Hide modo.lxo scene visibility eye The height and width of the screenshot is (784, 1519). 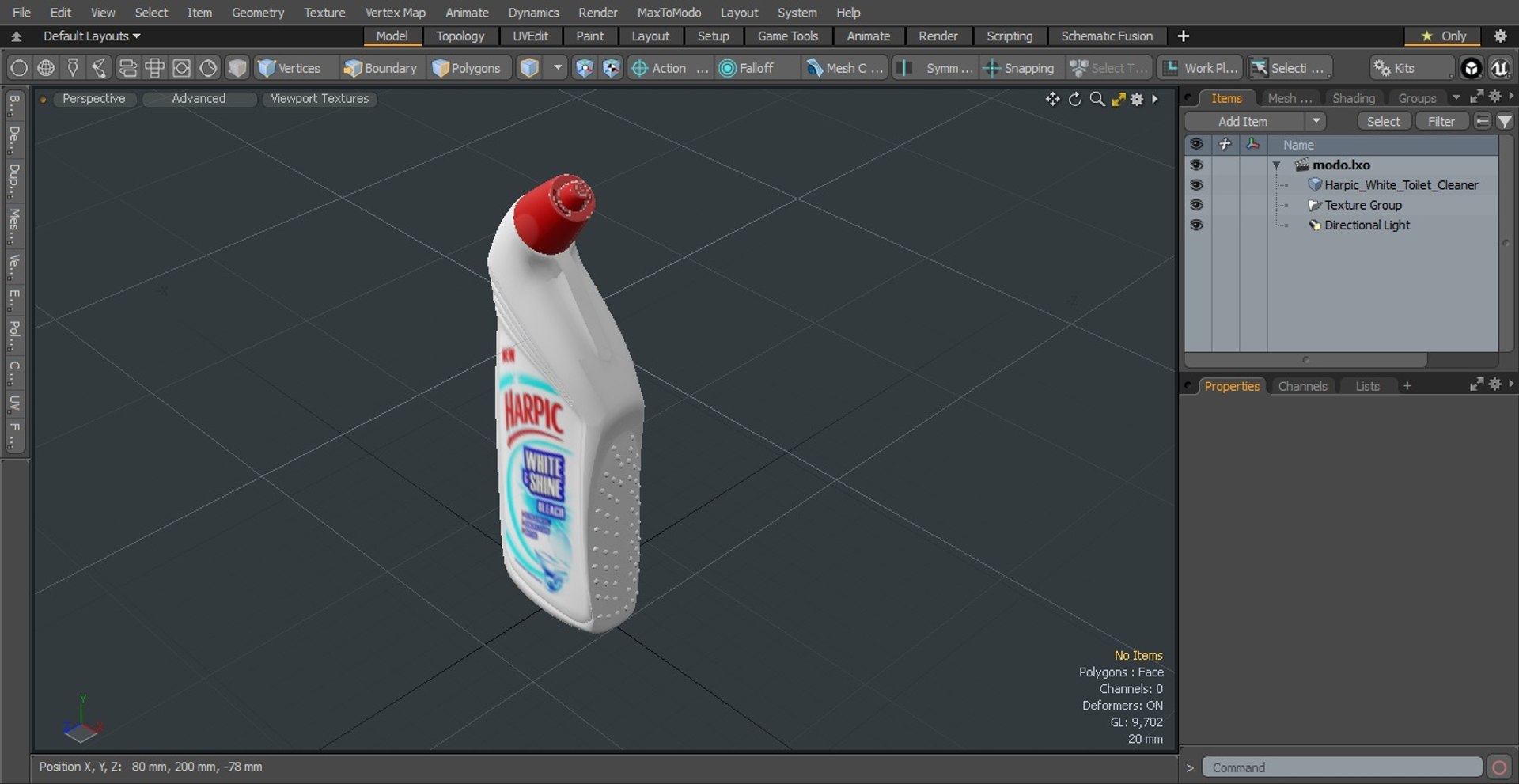1196,165
